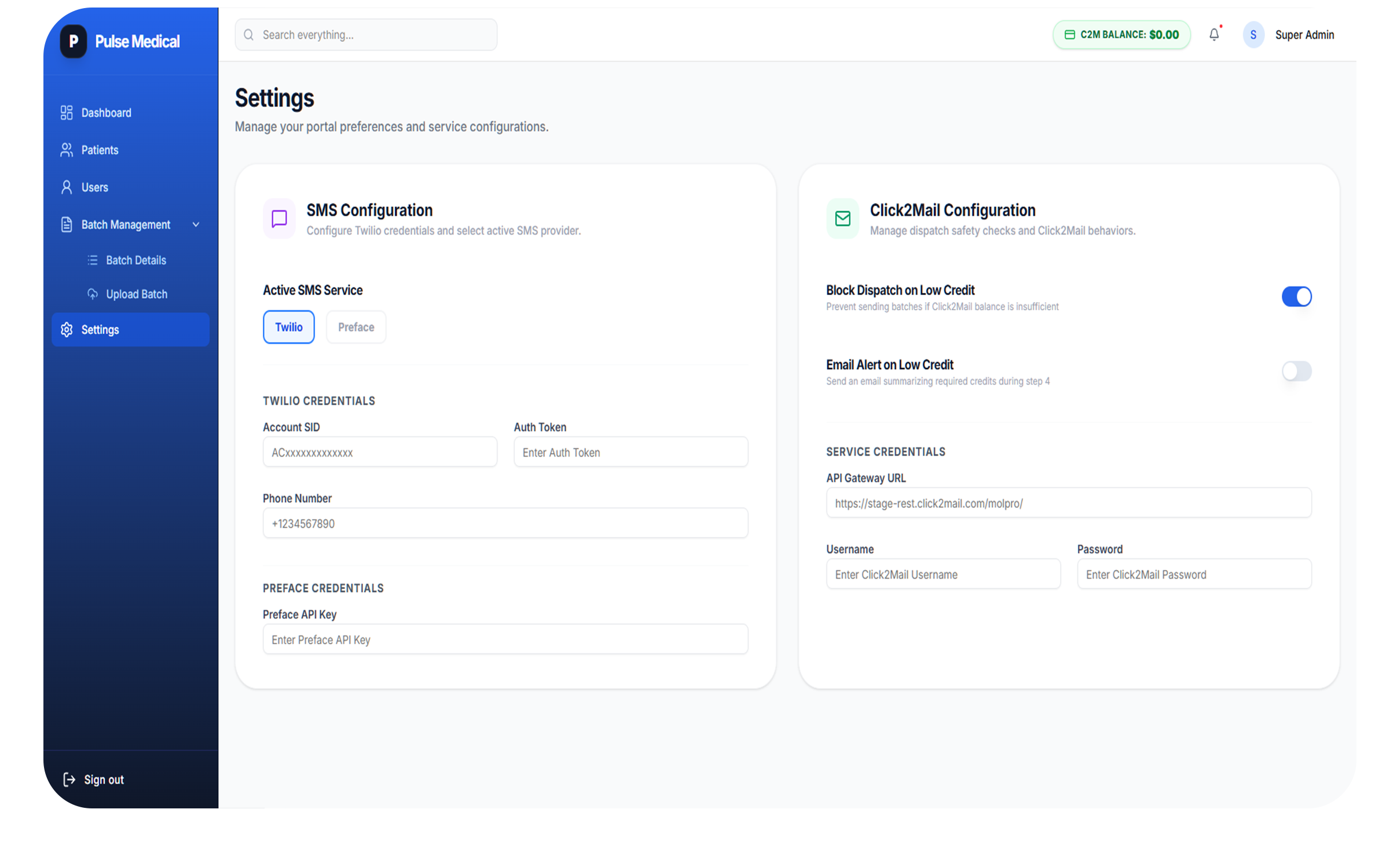Image resolution: width=1375 pixels, height=868 pixels.
Task: Click the Click2Mail envelope icon
Action: point(842,219)
